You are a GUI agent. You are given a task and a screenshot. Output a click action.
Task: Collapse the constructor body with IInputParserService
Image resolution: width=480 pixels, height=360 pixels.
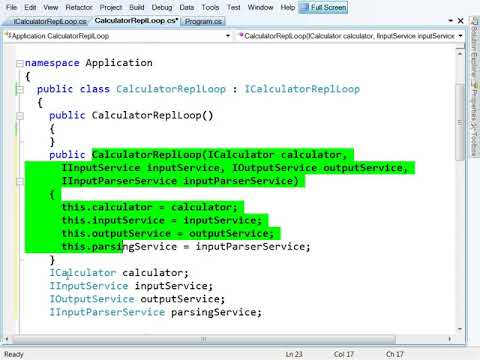[20, 181]
